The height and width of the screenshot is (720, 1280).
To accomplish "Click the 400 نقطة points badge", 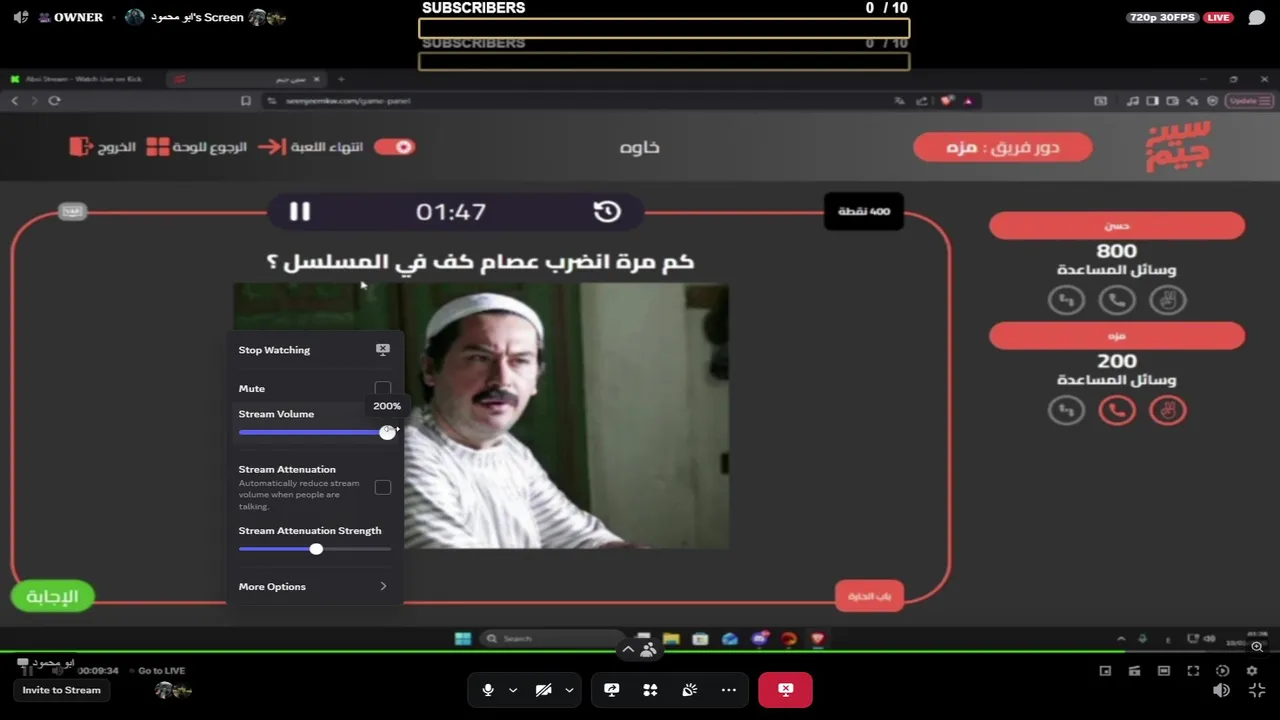I will coord(864,211).
